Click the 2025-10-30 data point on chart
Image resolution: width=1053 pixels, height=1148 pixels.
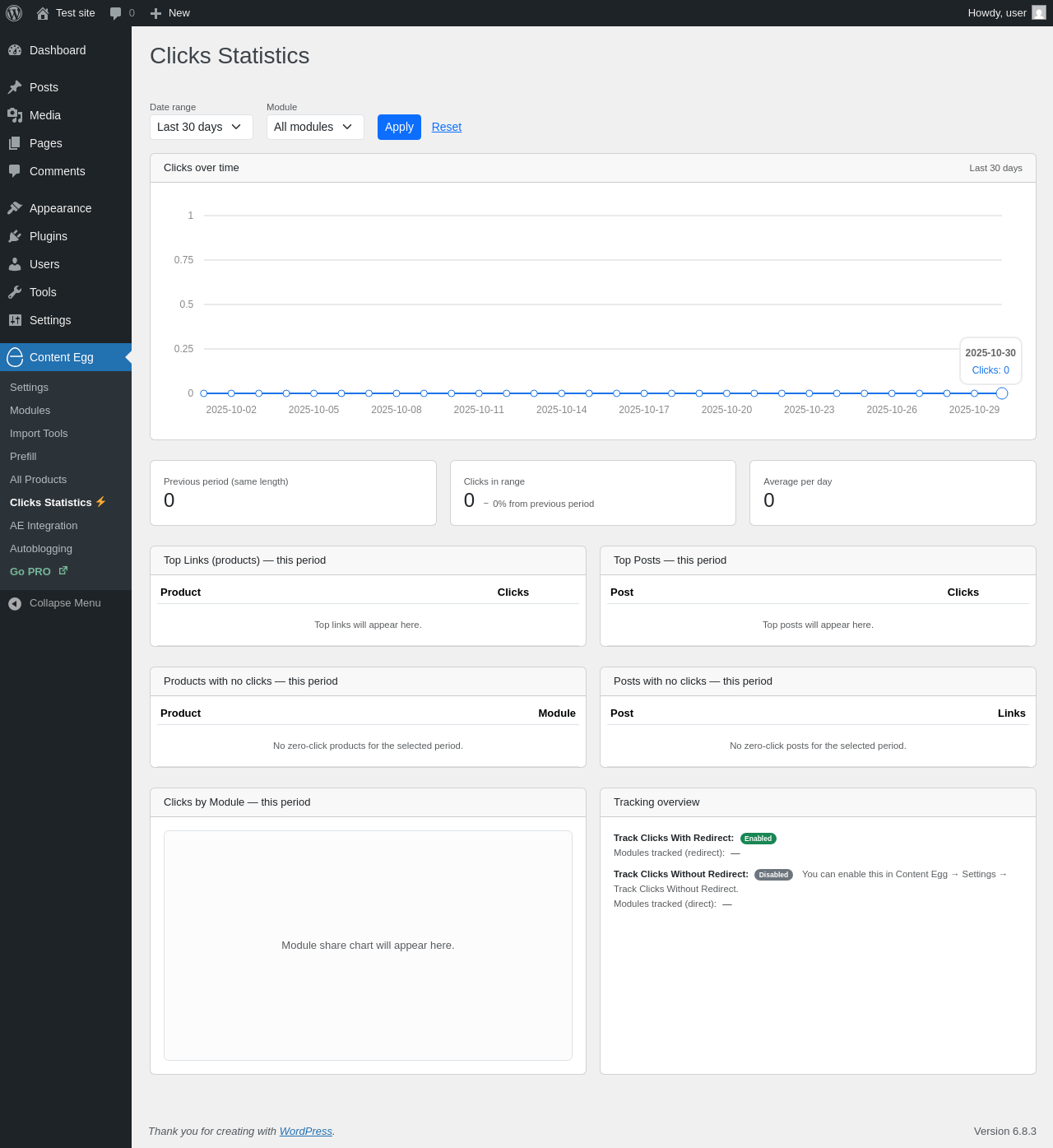1001,393
